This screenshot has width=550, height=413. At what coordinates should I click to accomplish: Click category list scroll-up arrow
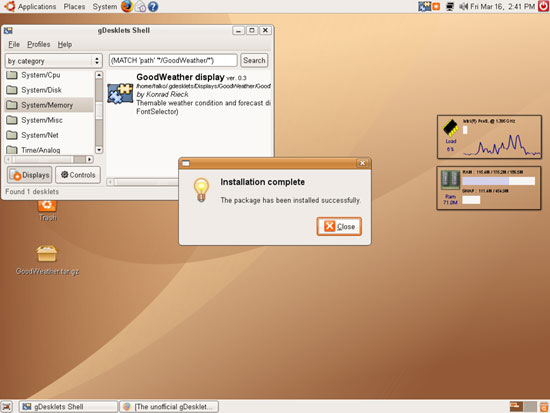click(99, 75)
